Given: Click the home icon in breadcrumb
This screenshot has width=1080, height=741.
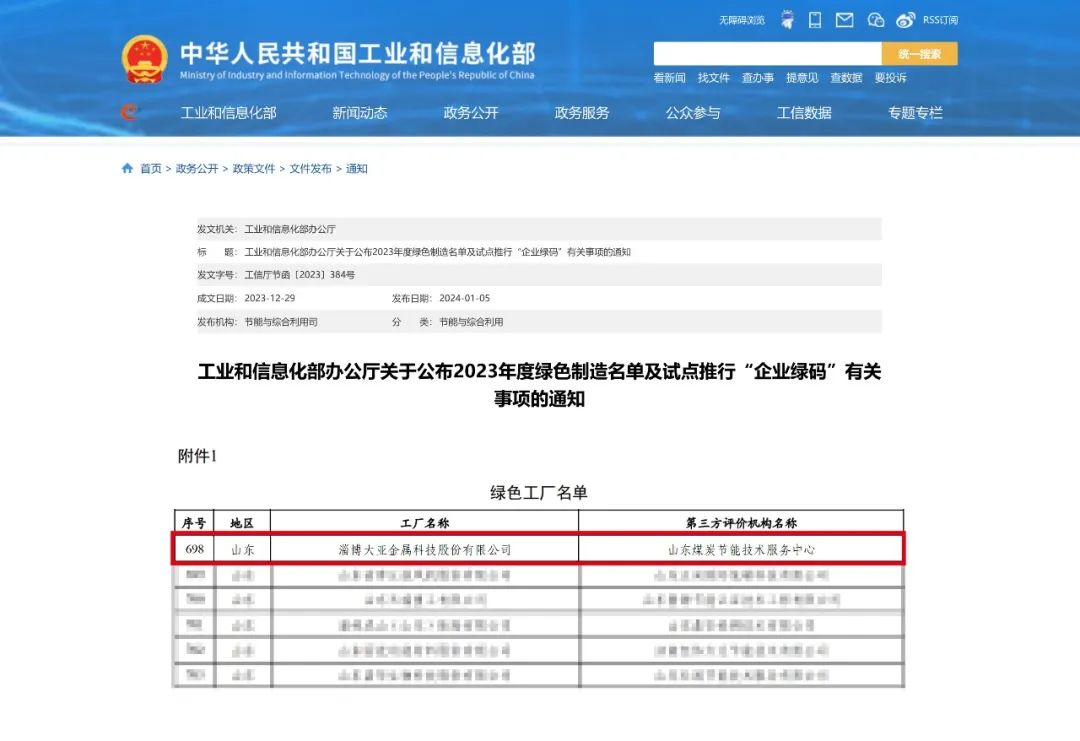Looking at the screenshot, I should point(127,169).
